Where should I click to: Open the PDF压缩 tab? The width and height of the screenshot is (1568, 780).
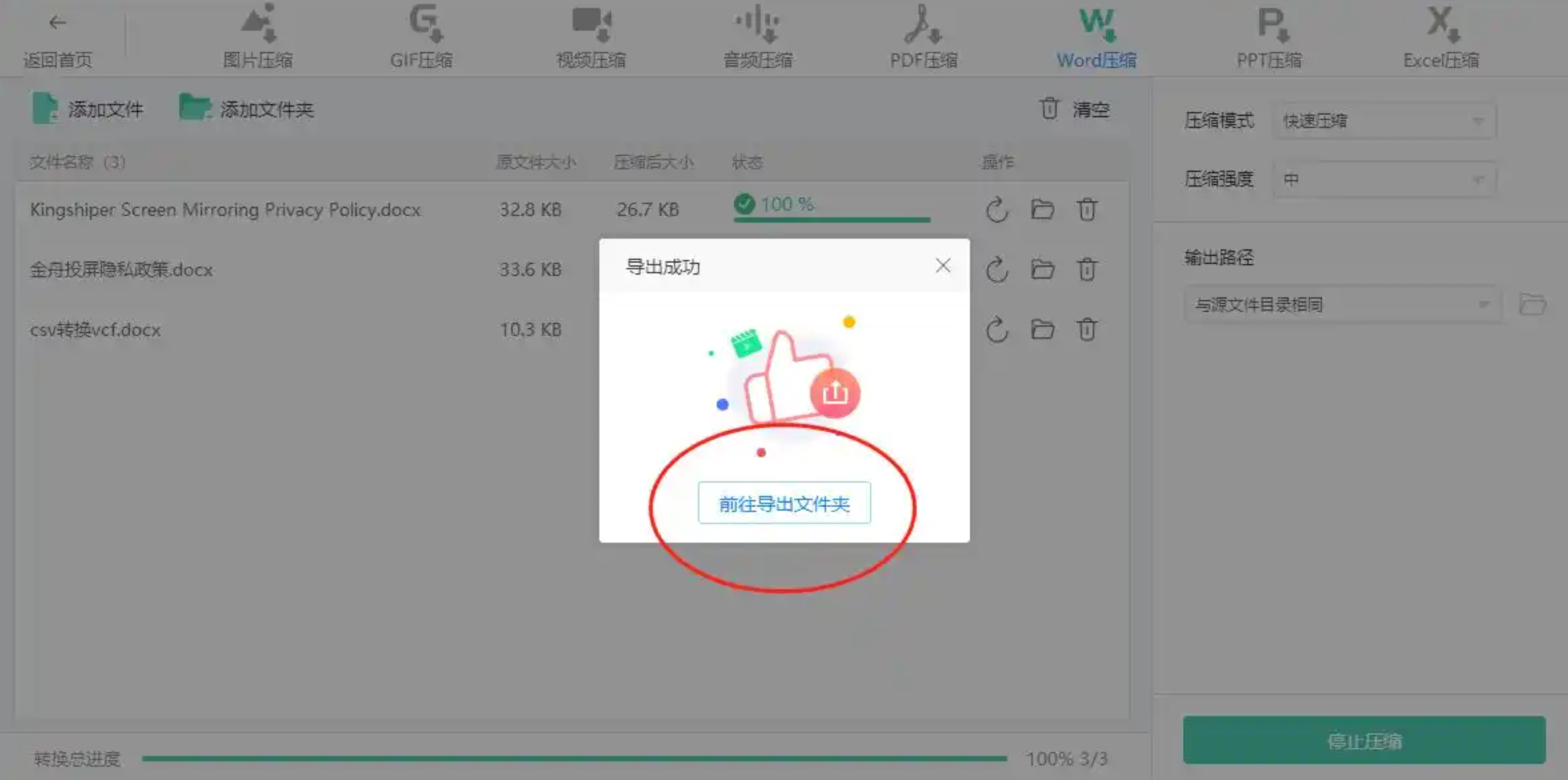point(923,37)
